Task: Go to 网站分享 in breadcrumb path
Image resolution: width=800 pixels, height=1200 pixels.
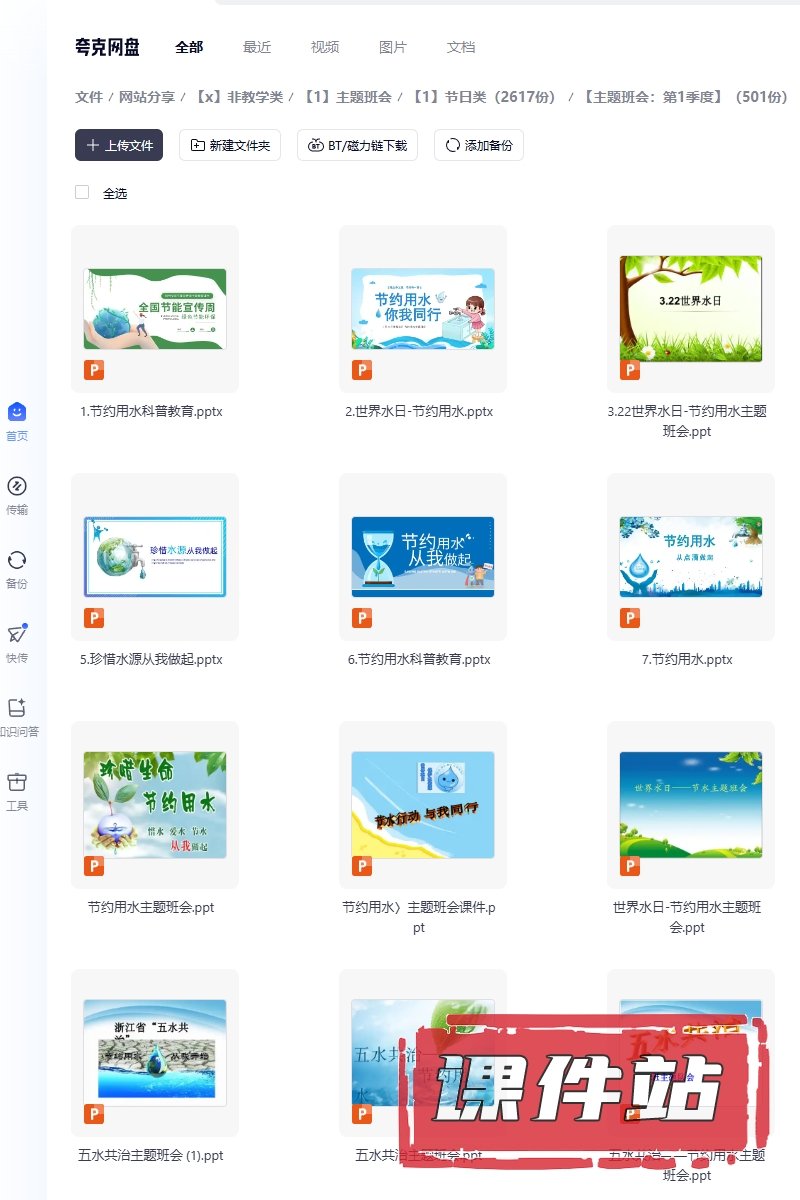Action: 147,97
